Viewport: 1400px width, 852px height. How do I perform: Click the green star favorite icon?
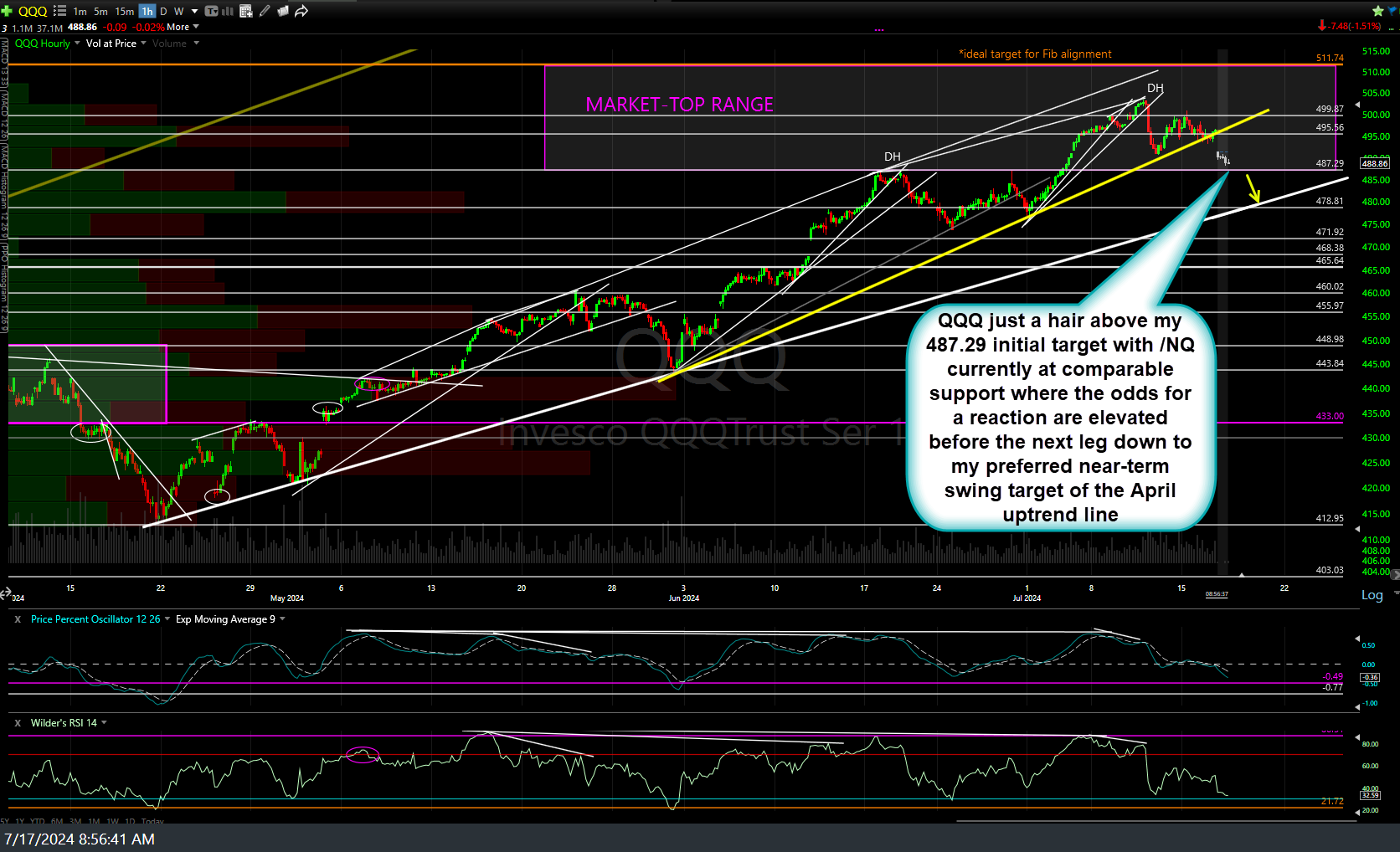(x=1377, y=11)
